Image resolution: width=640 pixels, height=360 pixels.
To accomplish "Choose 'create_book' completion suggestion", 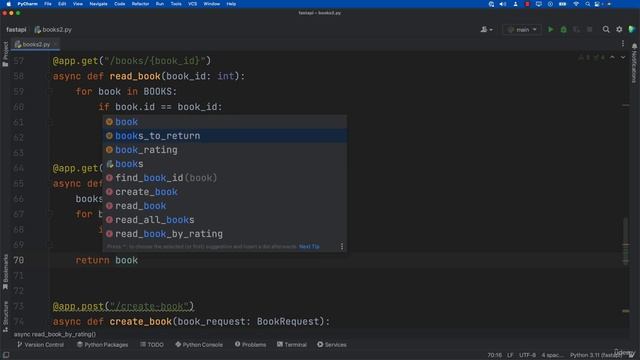I will click(225, 192).
